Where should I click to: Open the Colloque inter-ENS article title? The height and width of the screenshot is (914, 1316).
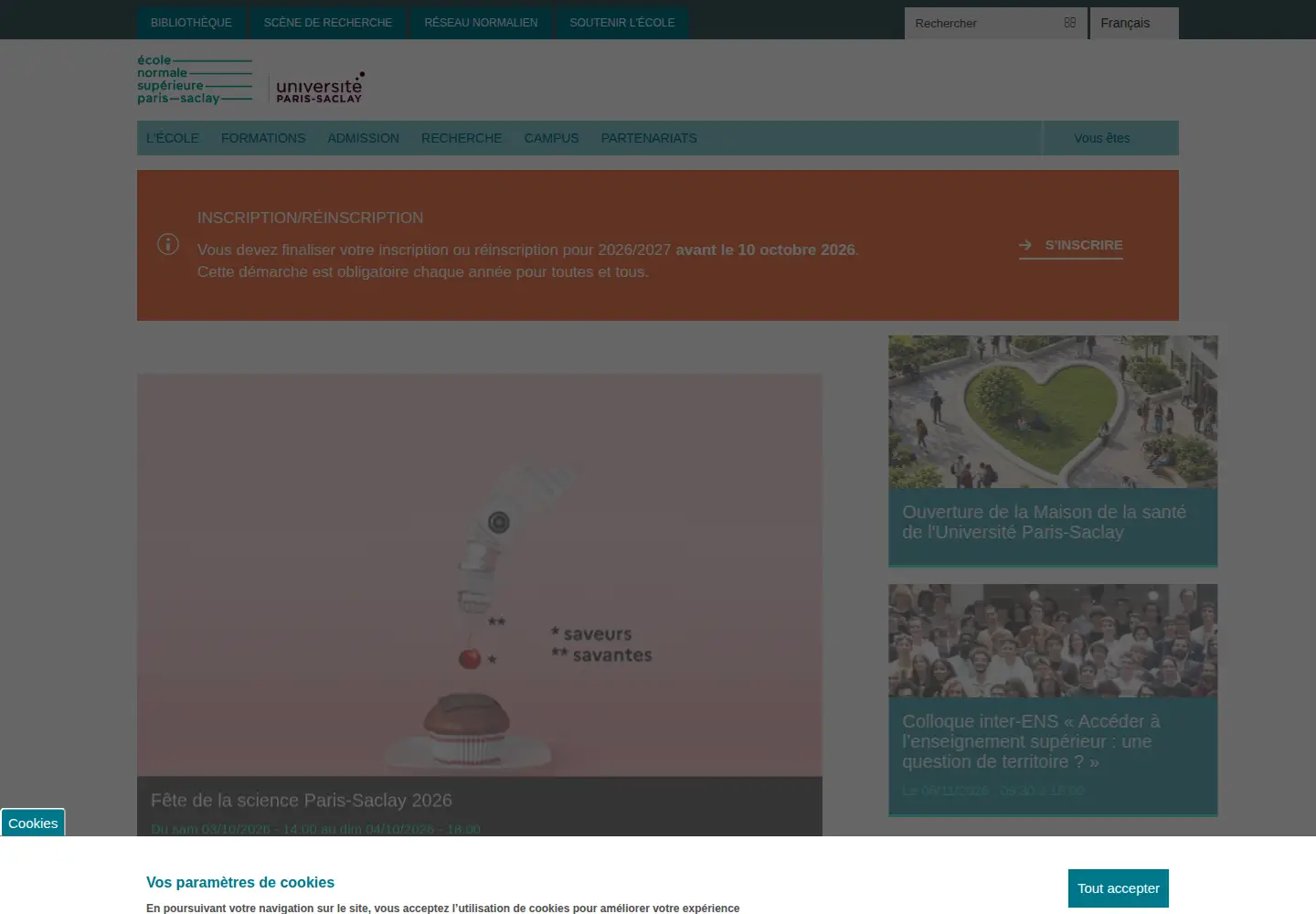(x=1031, y=741)
